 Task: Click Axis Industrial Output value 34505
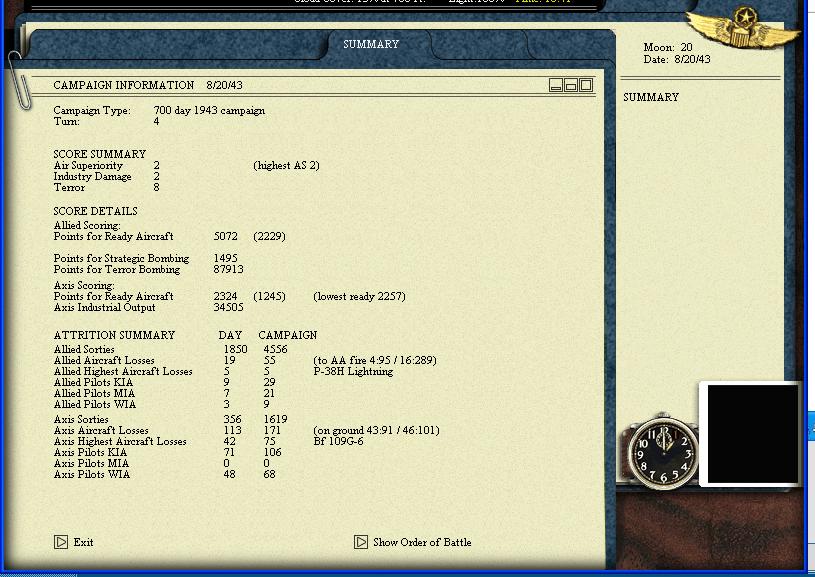228,307
